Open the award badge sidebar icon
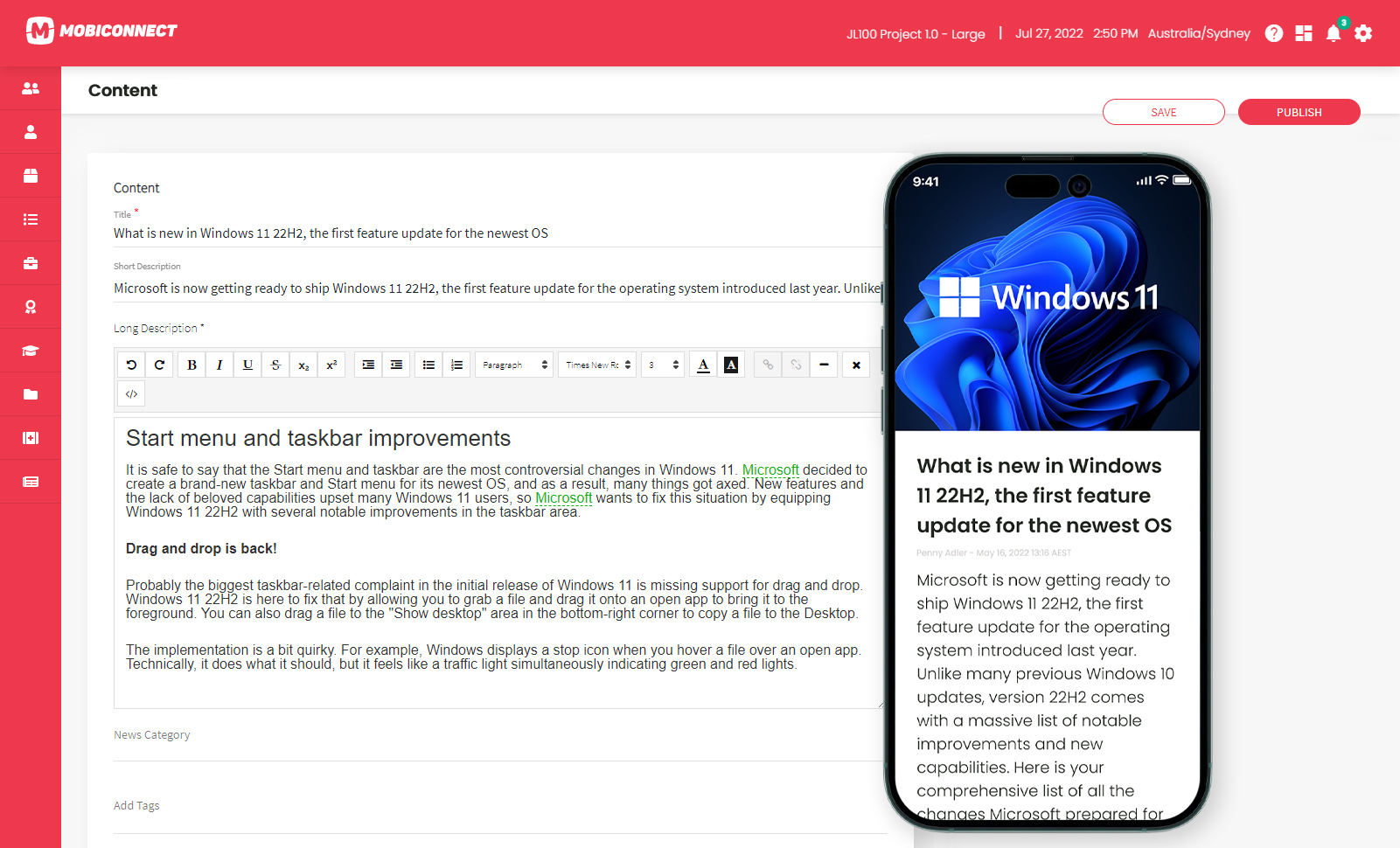The image size is (1400, 848). [x=31, y=307]
